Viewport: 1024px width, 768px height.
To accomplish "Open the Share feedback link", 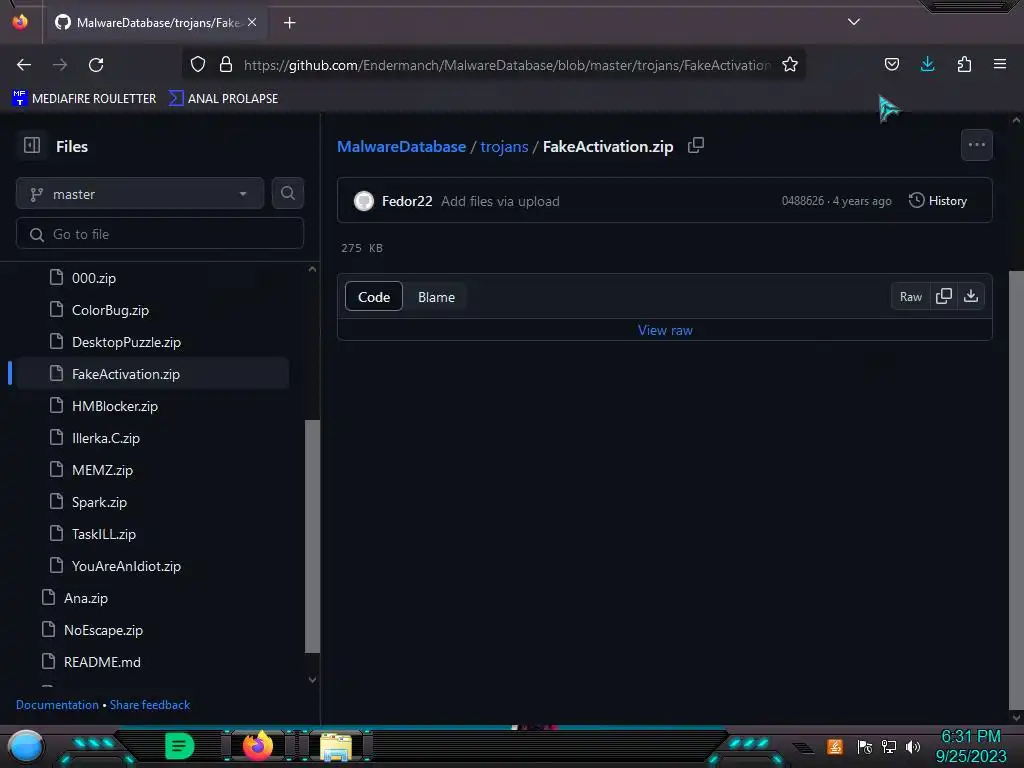I will pos(150,705).
